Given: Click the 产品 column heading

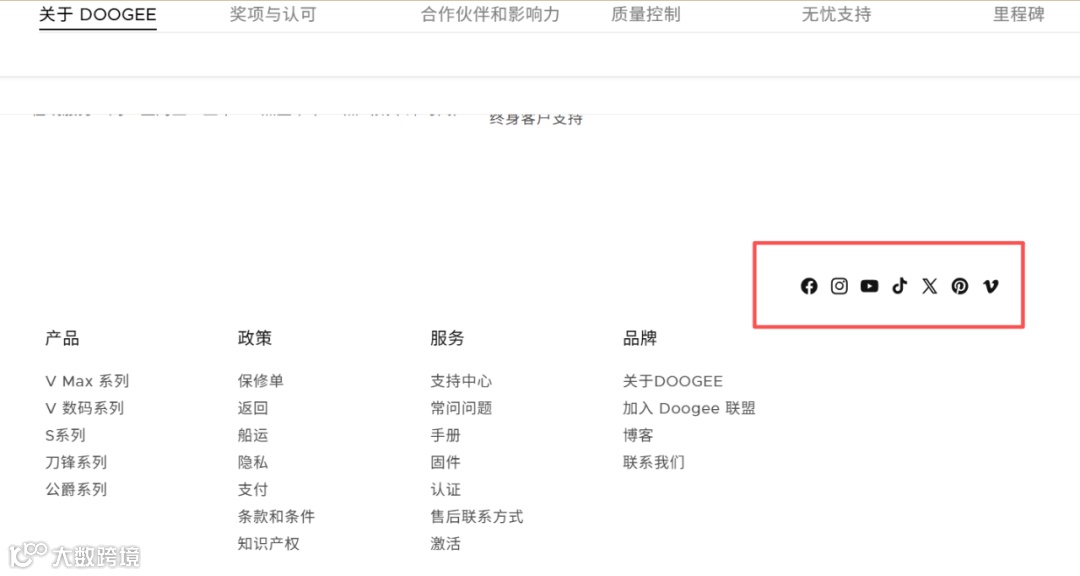Looking at the screenshot, I should (x=62, y=338).
